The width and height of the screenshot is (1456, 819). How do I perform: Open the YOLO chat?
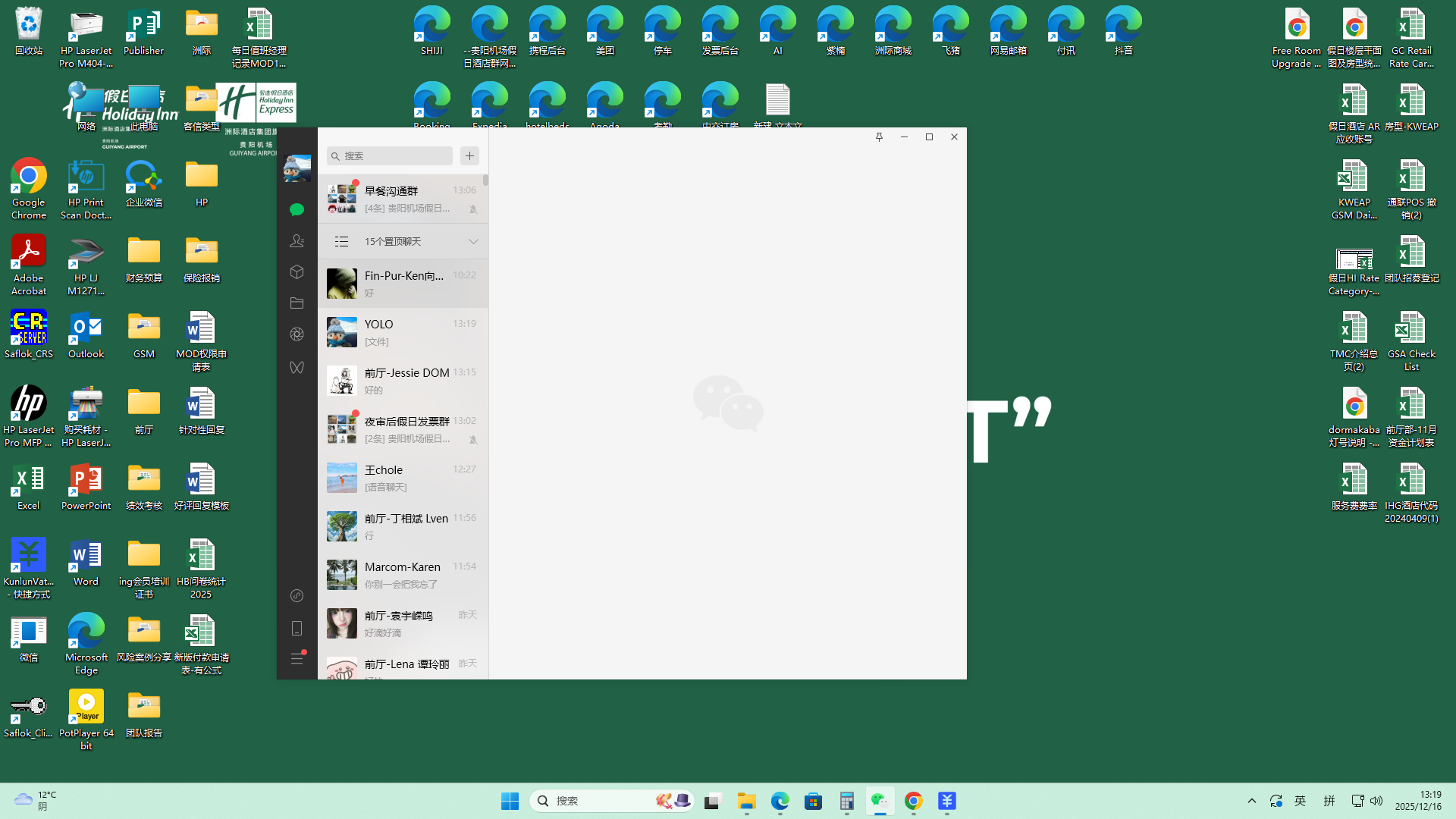(403, 332)
